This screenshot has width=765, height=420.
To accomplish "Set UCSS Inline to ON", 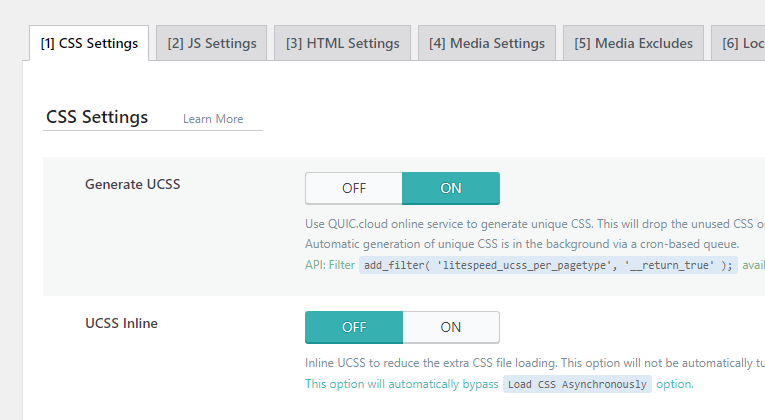I will click(x=451, y=327).
